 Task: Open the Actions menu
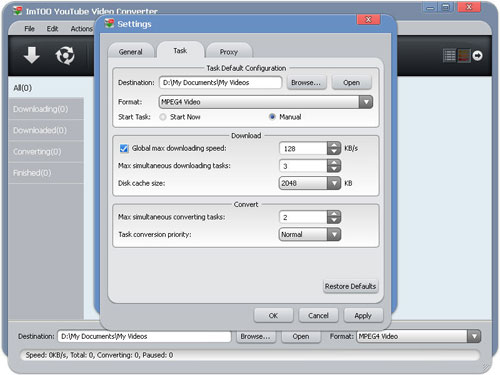[x=82, y=29]
